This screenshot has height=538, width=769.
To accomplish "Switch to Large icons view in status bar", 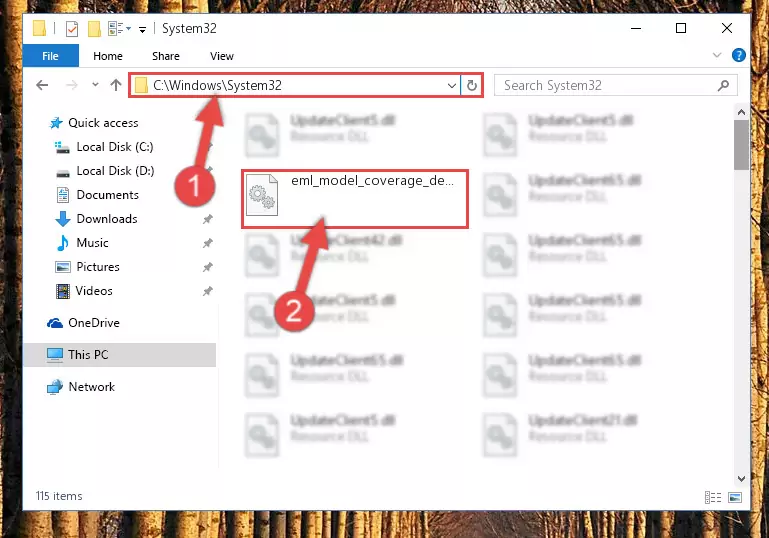I will click(x=735, y=497).
